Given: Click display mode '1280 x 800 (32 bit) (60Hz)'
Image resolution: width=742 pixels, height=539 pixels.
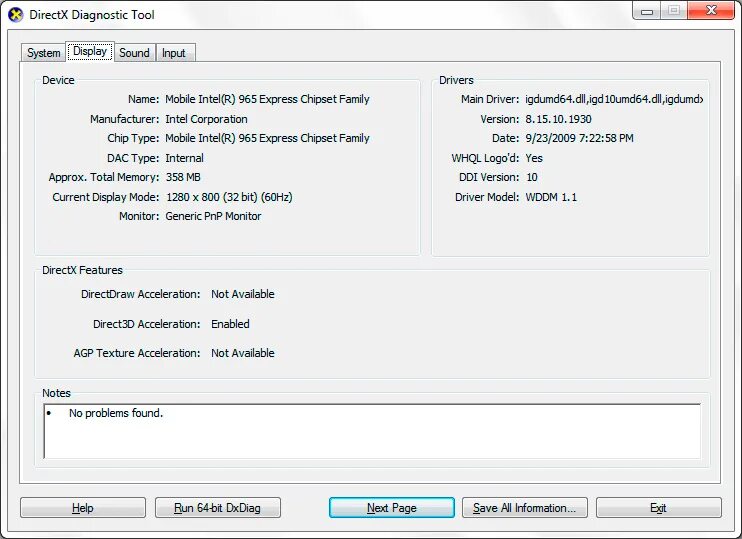Looking at the screenshot, I should [230, 197].
